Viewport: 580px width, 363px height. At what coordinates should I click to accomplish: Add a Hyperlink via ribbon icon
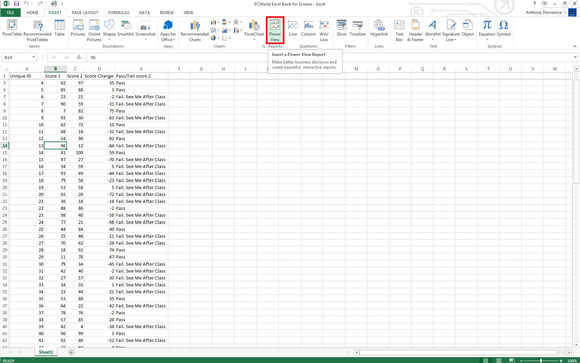[379, 28]
